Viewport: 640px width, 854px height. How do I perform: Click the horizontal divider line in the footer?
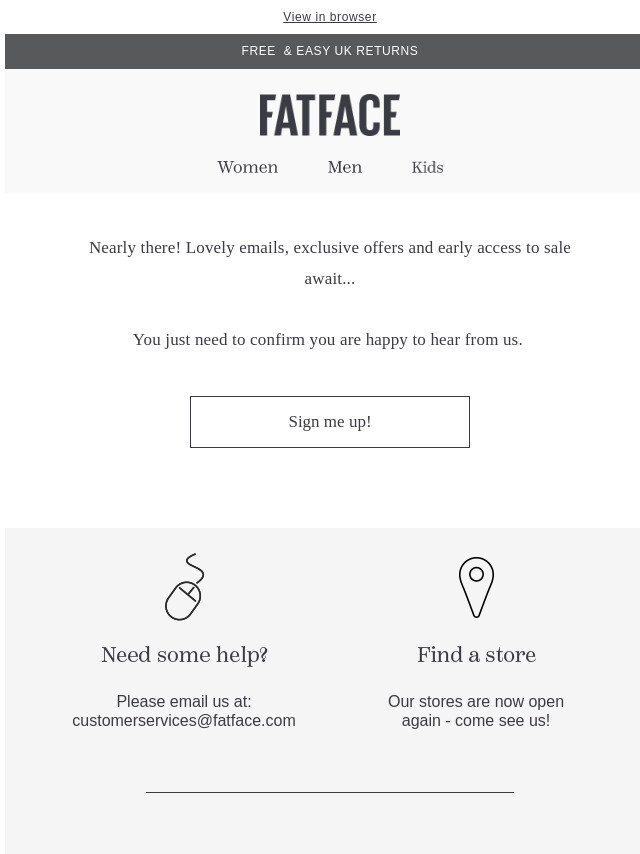click(x=330, y=792)
